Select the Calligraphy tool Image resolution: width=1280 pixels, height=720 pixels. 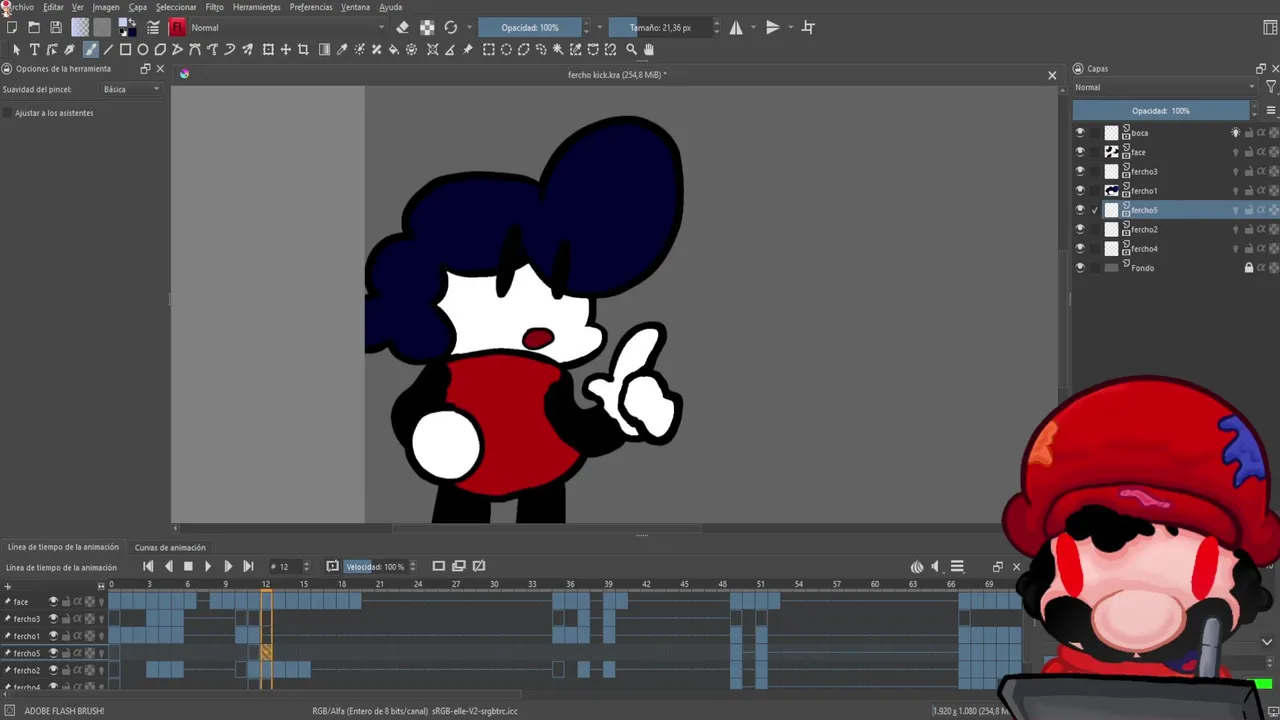pyautogui.click(x=69, y=49)
